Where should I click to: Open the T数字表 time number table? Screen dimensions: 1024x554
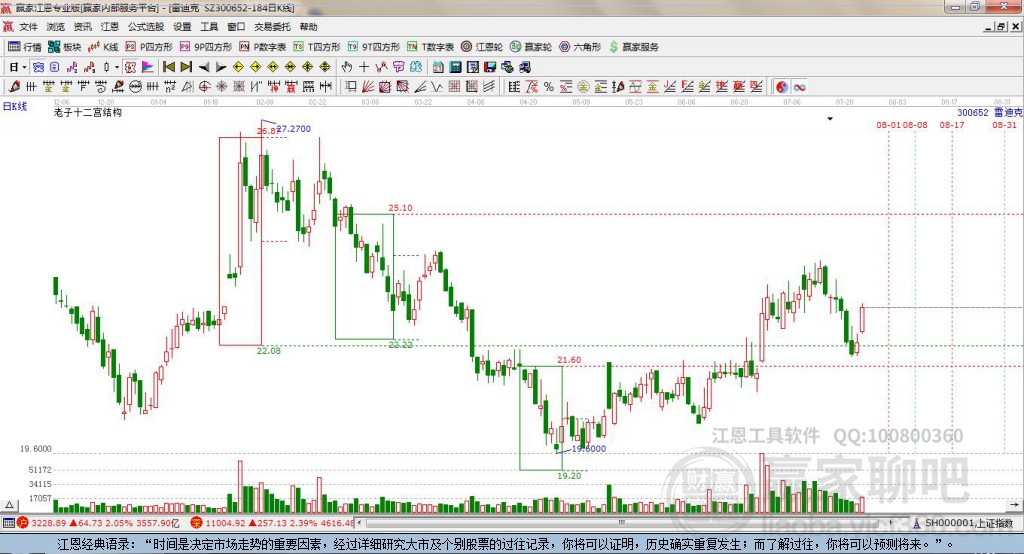point(430,47)
